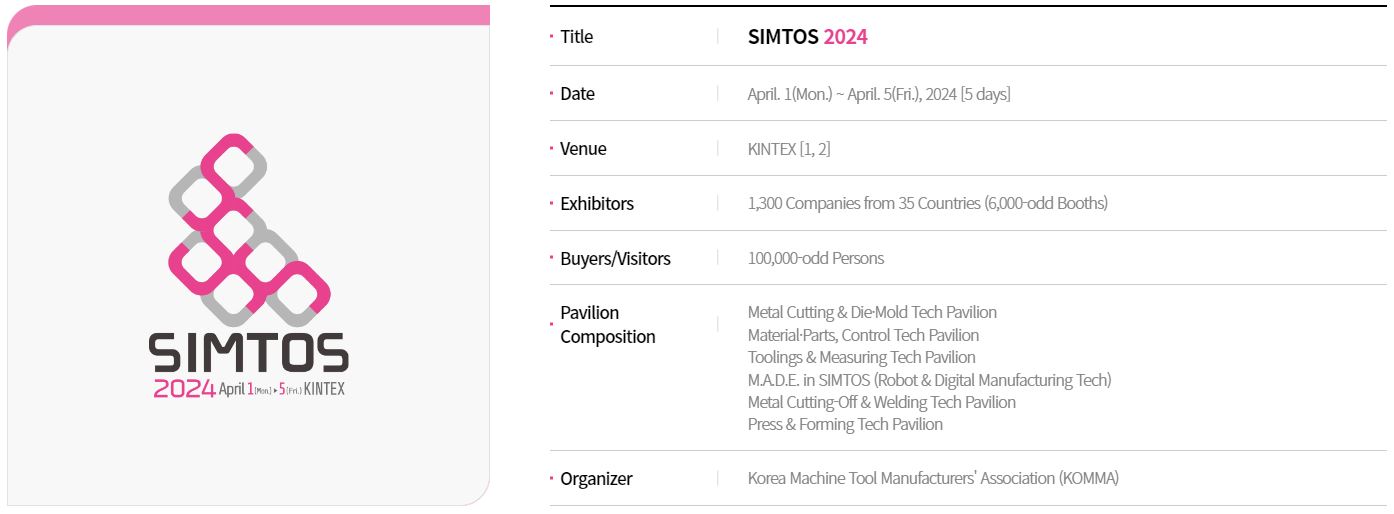Viewport: 1394px width, 514px height.
Task: Click the 1,300 Companies exhibitors text
Action: tap(927, 204)
